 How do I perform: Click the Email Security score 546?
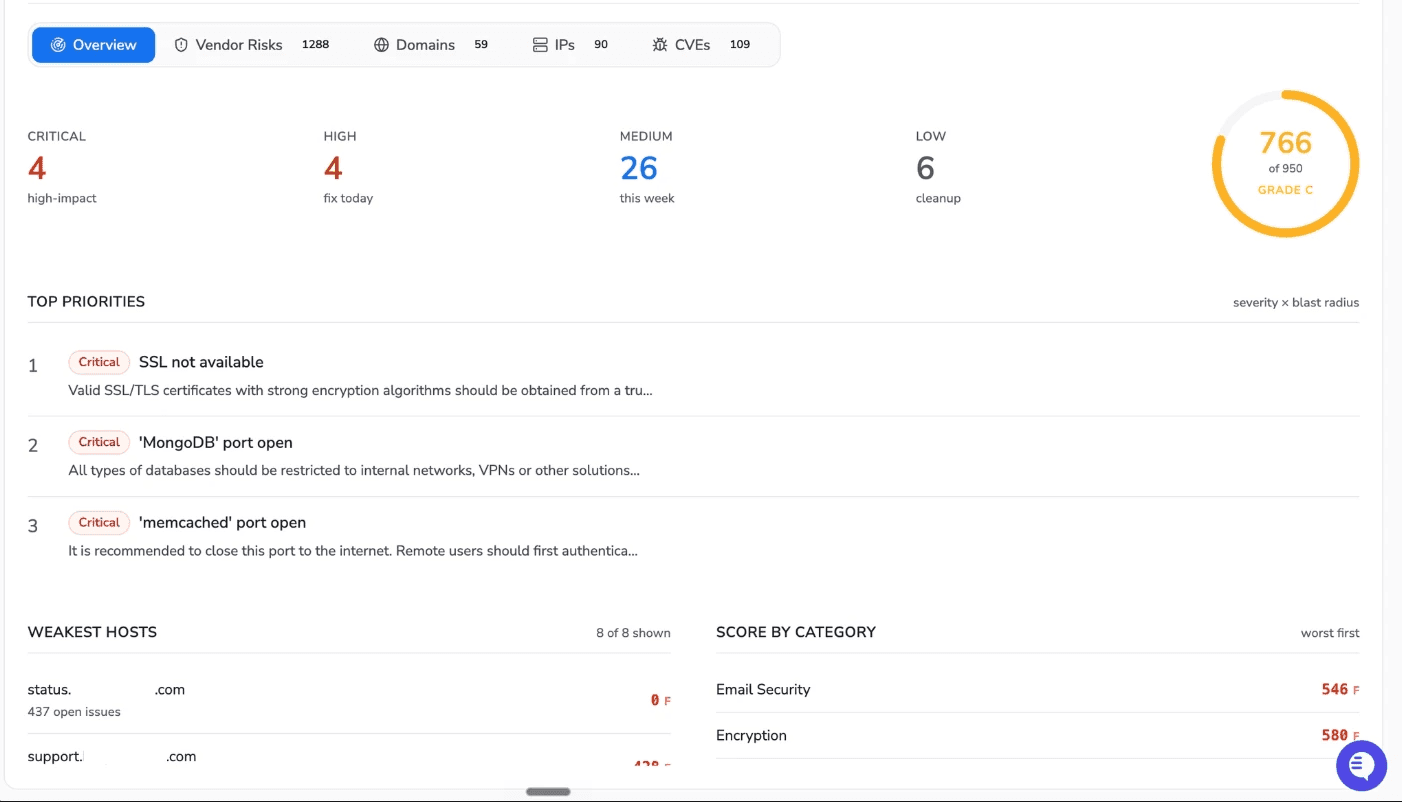click(1335, 690)
